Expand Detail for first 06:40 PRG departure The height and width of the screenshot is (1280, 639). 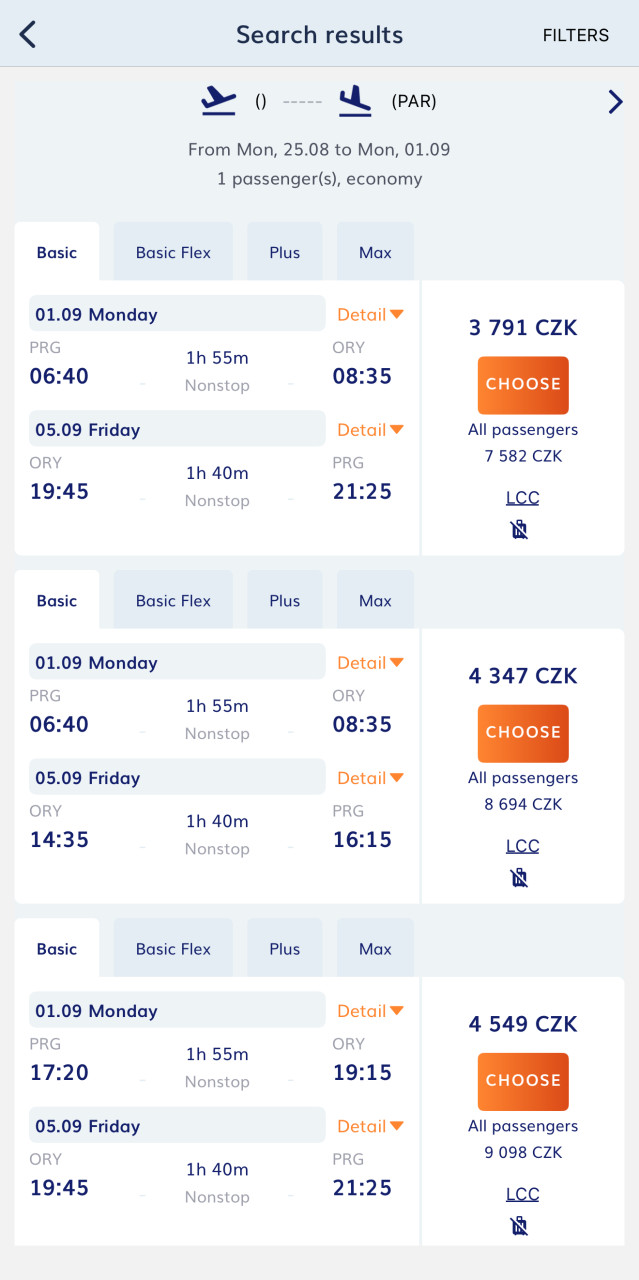point(370,314)
